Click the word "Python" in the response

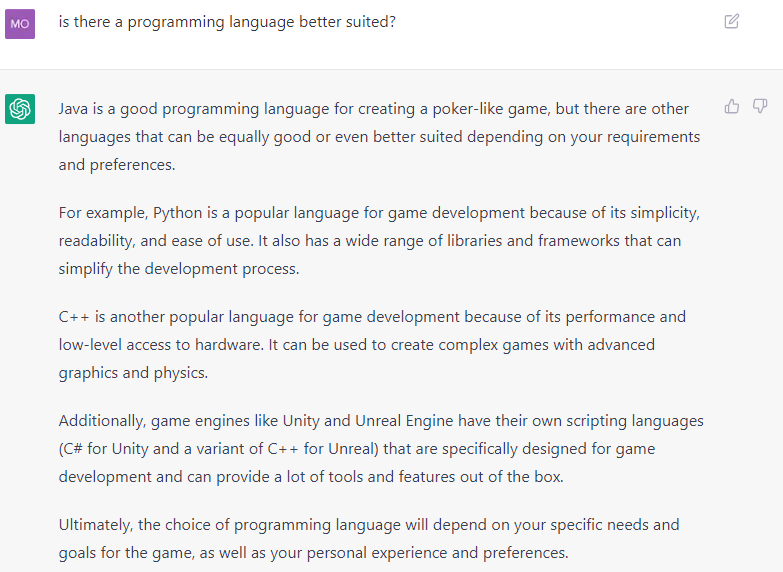click(x=177, y=213)
